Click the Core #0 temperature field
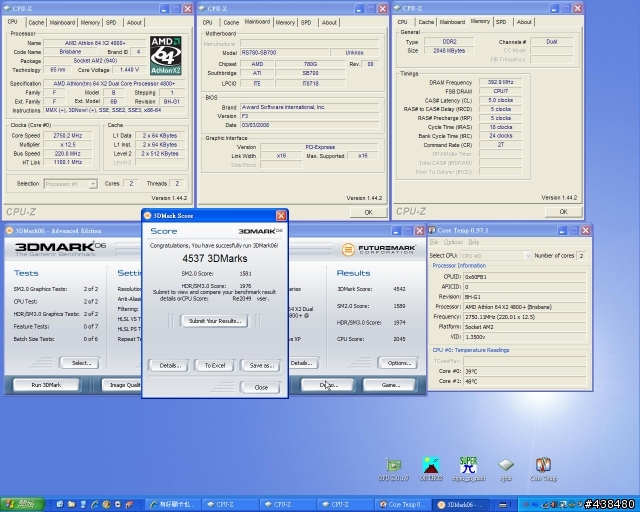The image size is (640, 512). point(525,371)
